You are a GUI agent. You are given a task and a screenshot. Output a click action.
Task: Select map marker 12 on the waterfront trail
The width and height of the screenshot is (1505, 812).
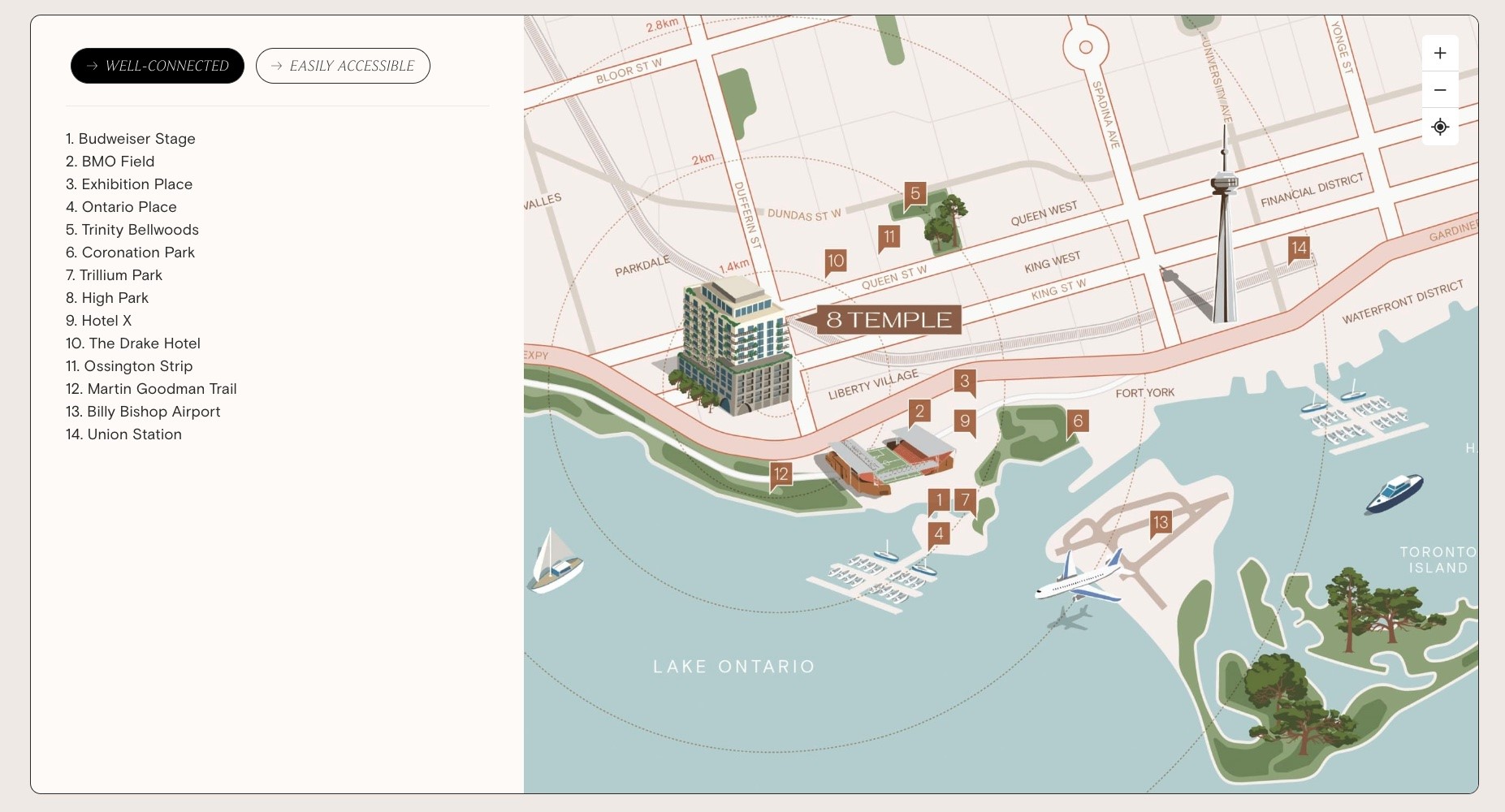[x=781, y=474]
